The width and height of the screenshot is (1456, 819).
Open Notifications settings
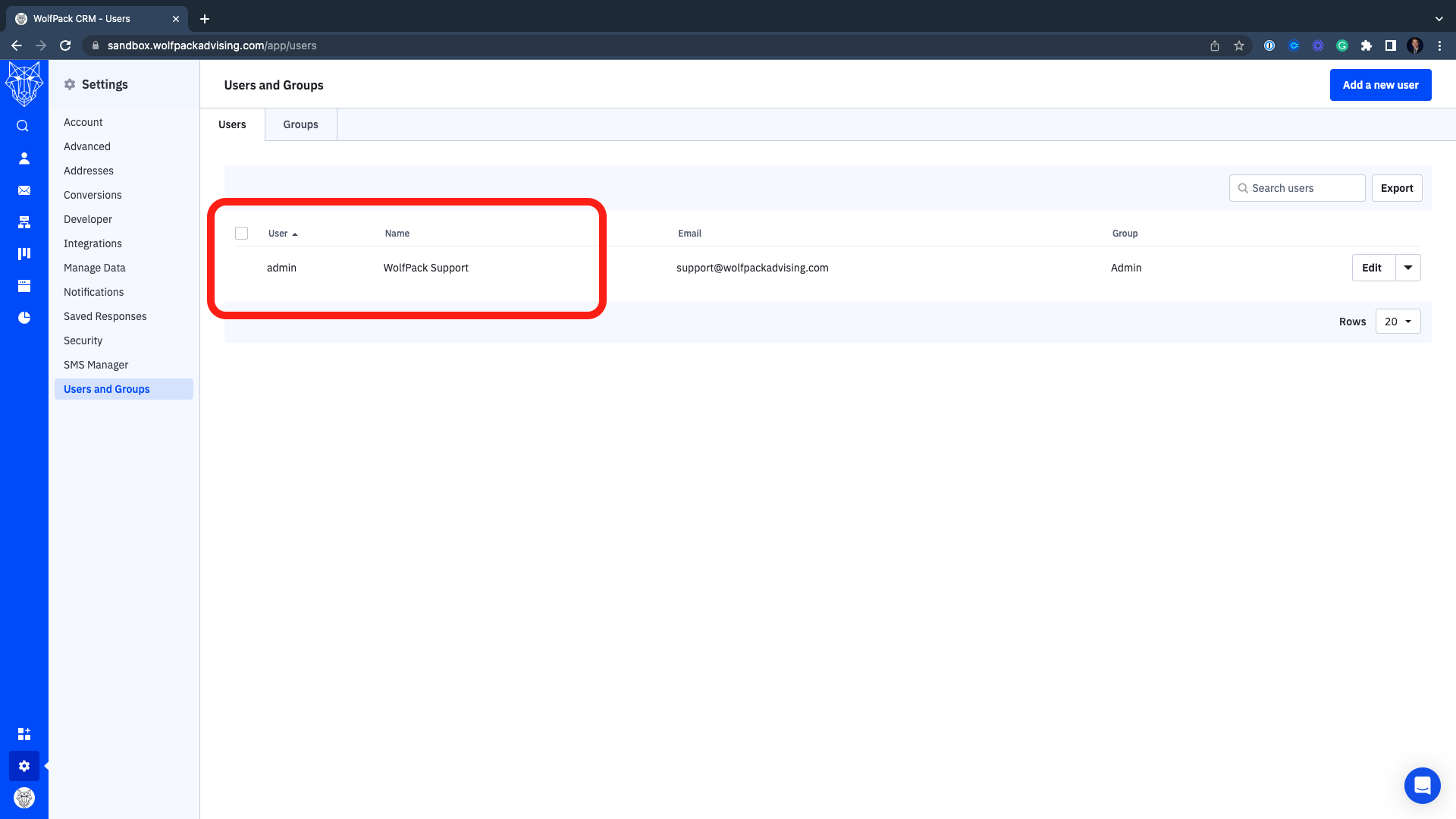point(94,292)
